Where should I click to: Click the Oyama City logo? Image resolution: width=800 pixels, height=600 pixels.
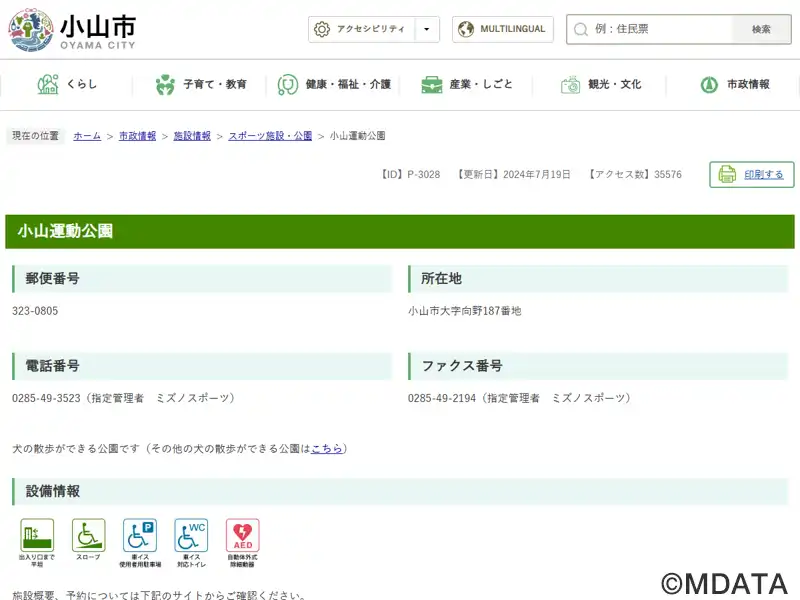[72, 30]
